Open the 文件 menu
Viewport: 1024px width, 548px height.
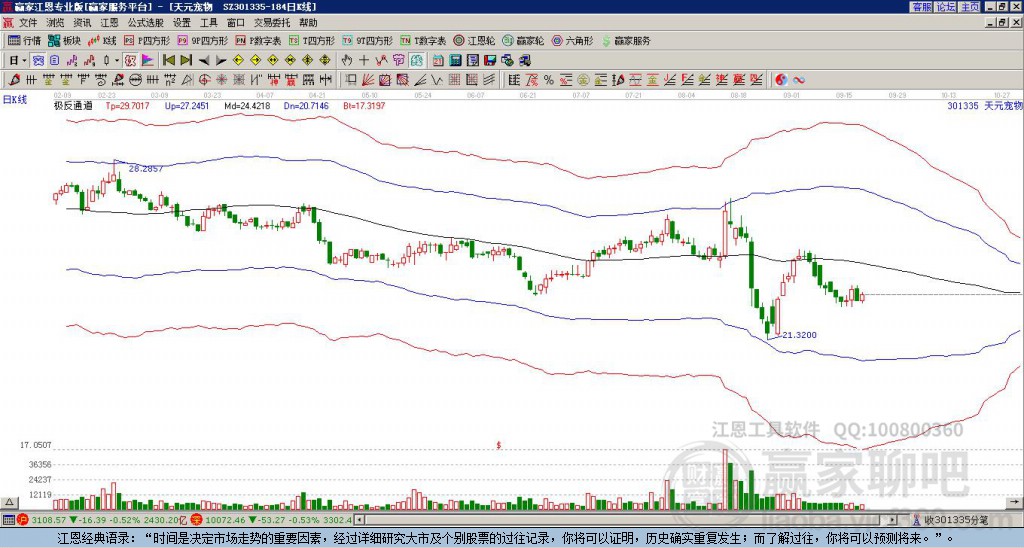(x=28, y=23)
